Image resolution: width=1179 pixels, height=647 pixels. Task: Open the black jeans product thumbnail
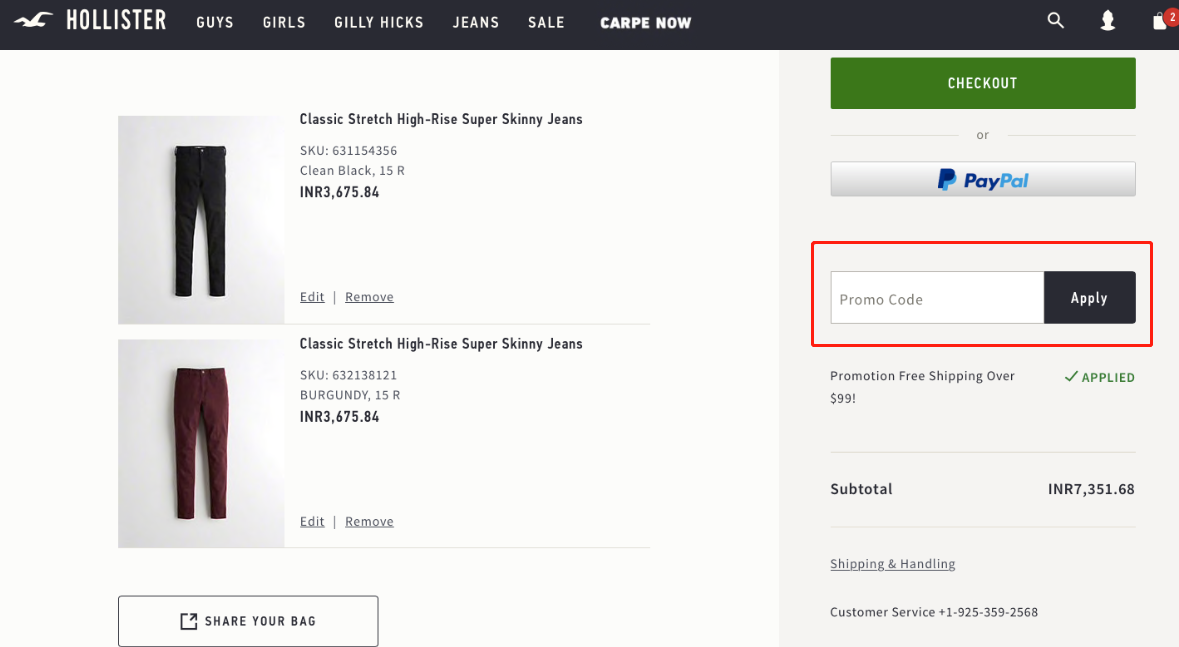click(201, 220)
